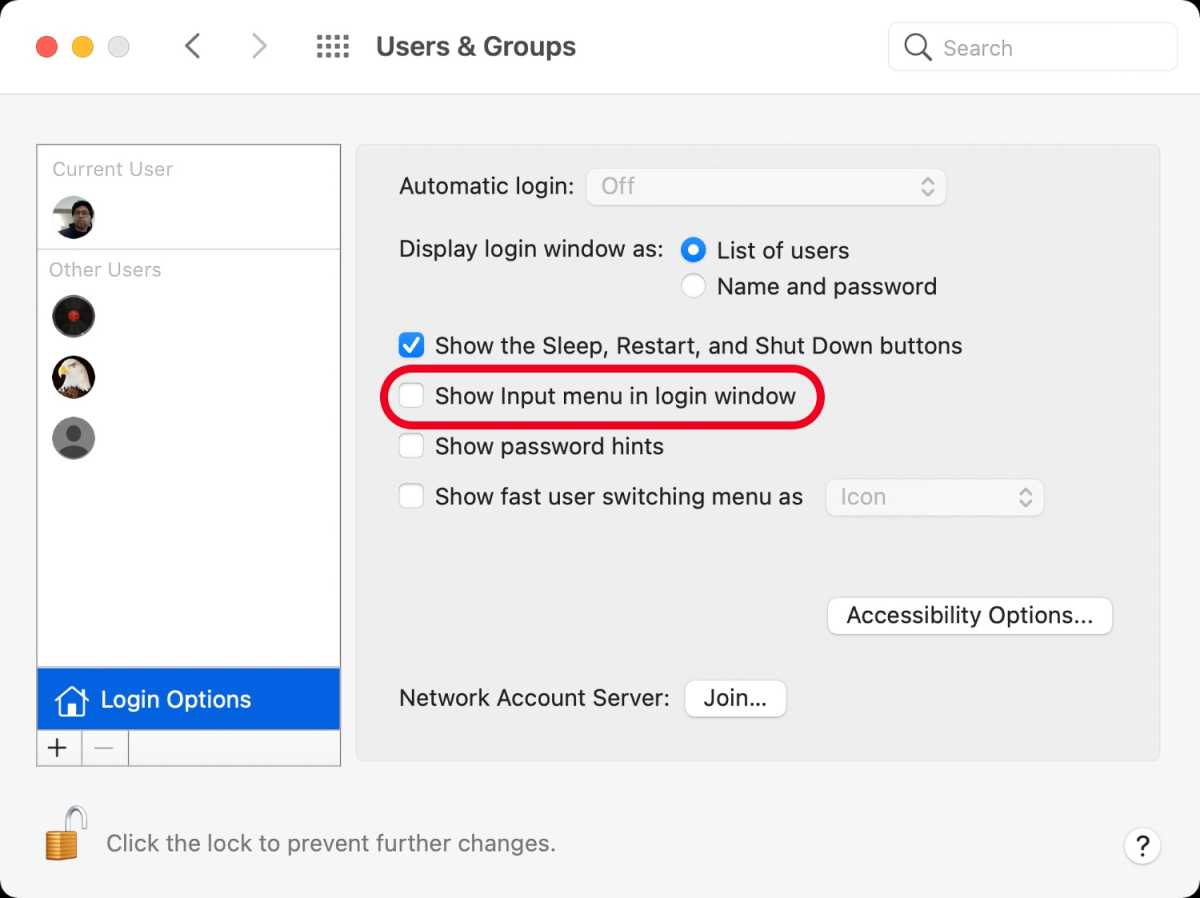Screen dimensions: 1200x898
Task: Click the back navigation arrow
Action: pyautogui.click(x=193, y=45)
